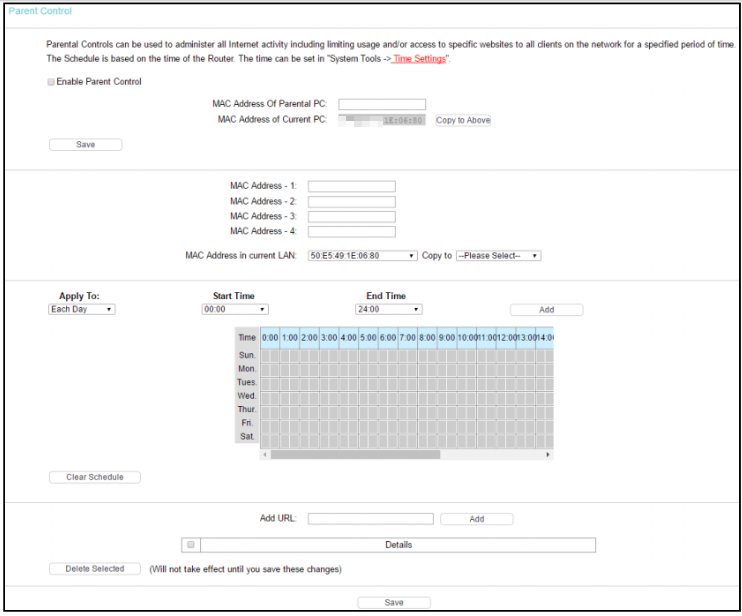Click the Time header cell in schedule
742x616 pixels.
point(247,338)
